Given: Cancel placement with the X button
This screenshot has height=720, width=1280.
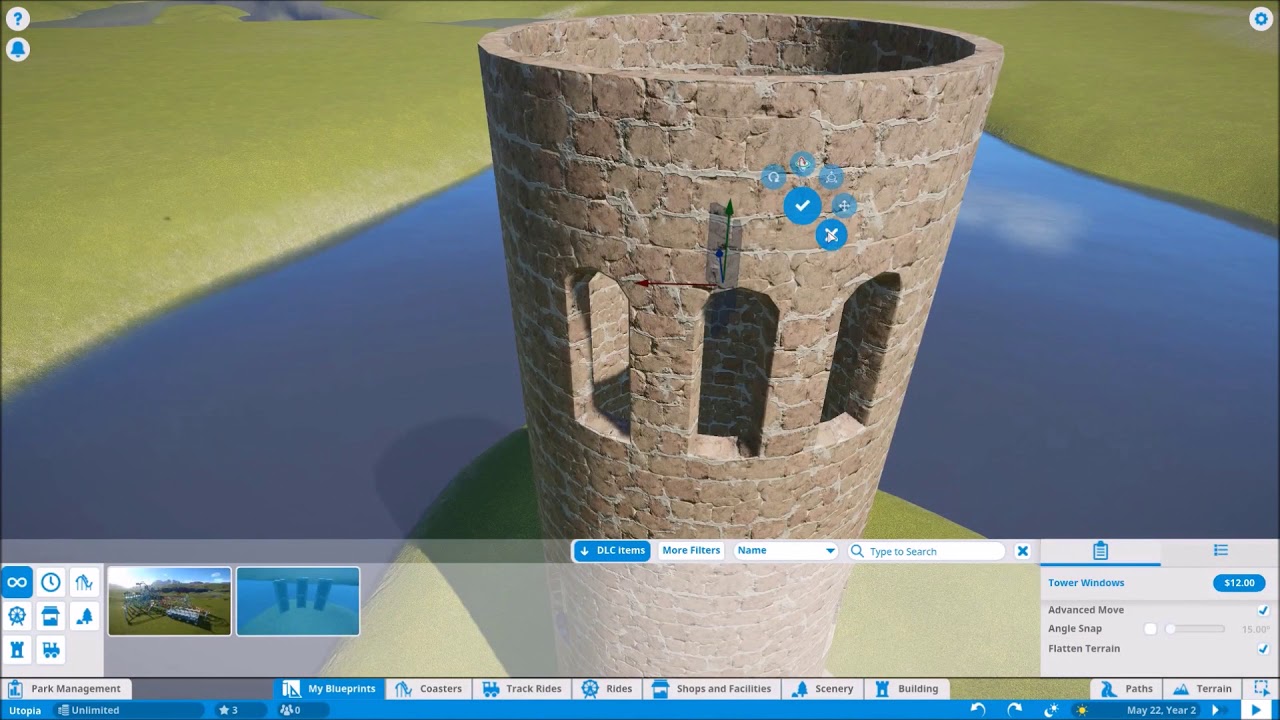Looking at the screenshot, I should [x=831, y=235].
